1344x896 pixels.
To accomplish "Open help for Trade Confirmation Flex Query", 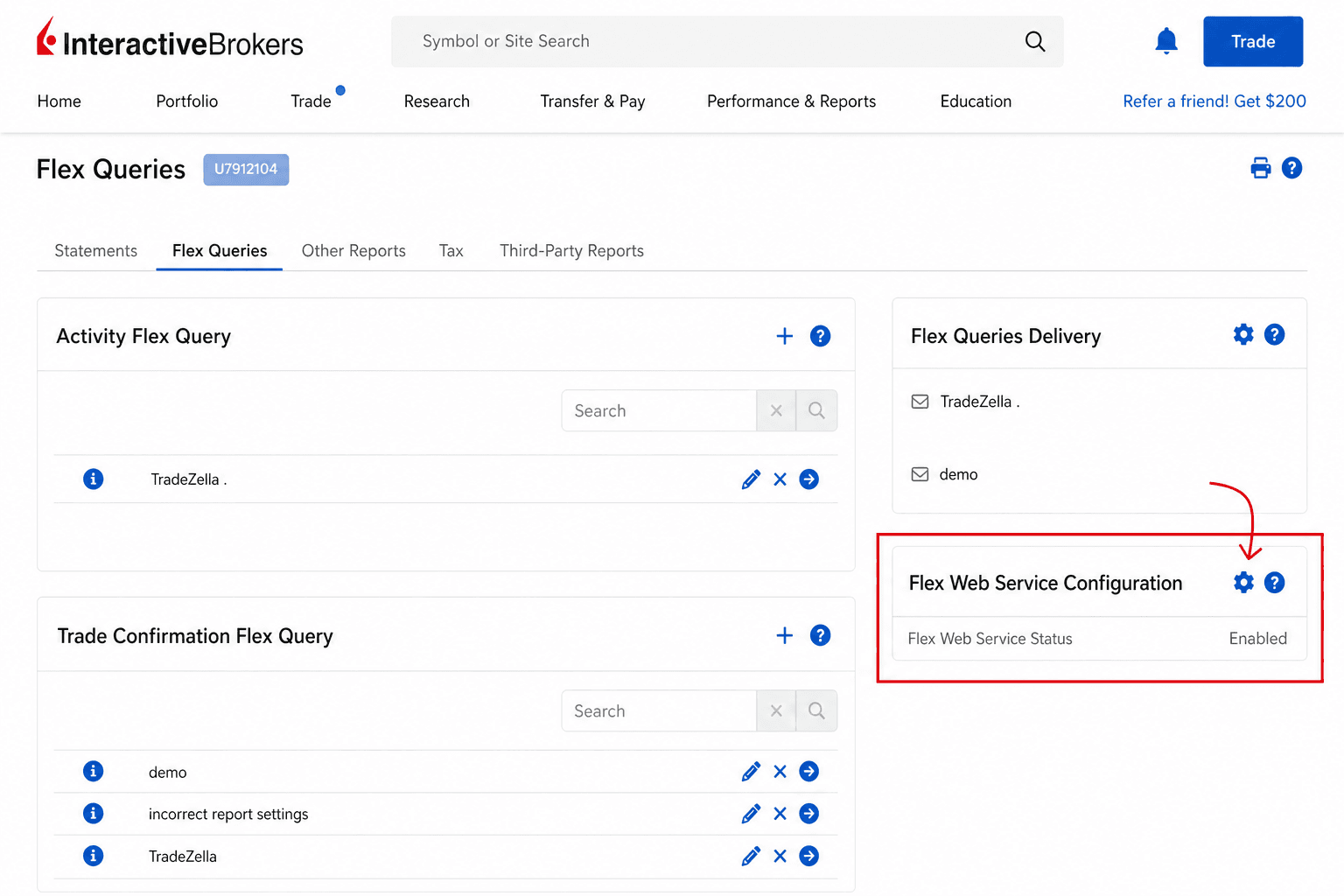I will click(x=820, y=635).
